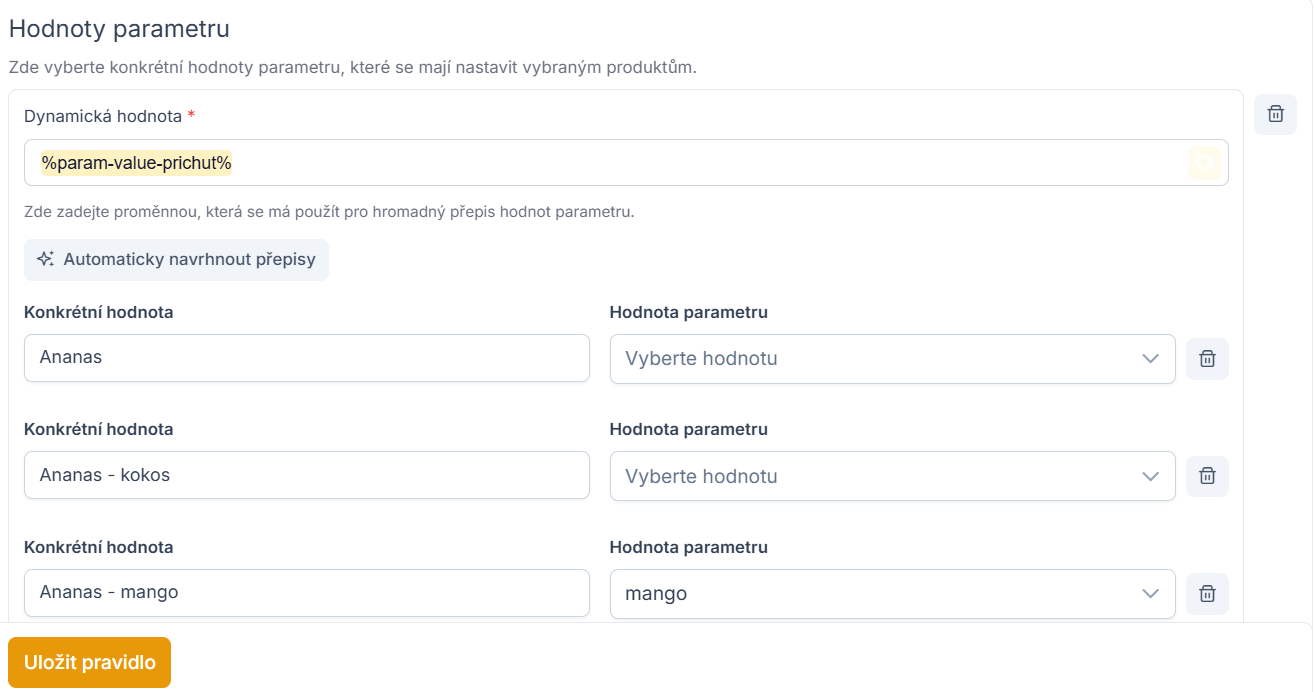Delete the "Ananas" value row
Image resolution: width=1315 pixels, height=692 pixels.
coord(1207,359)
